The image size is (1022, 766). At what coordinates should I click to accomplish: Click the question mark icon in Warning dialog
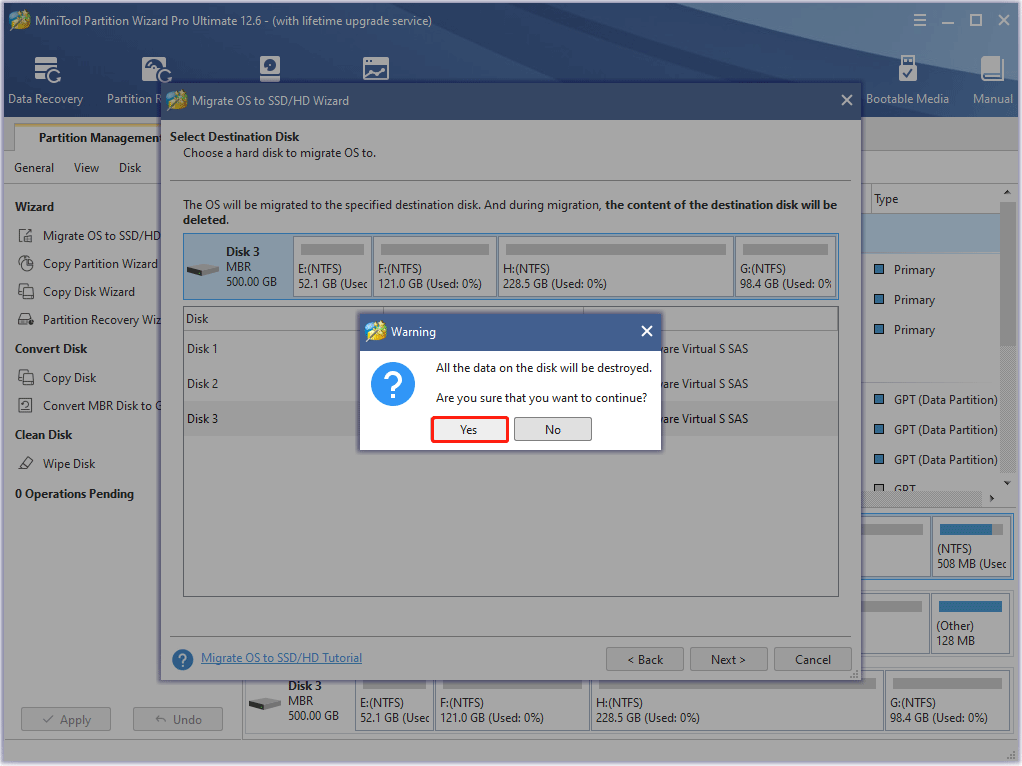coord(393,384)
